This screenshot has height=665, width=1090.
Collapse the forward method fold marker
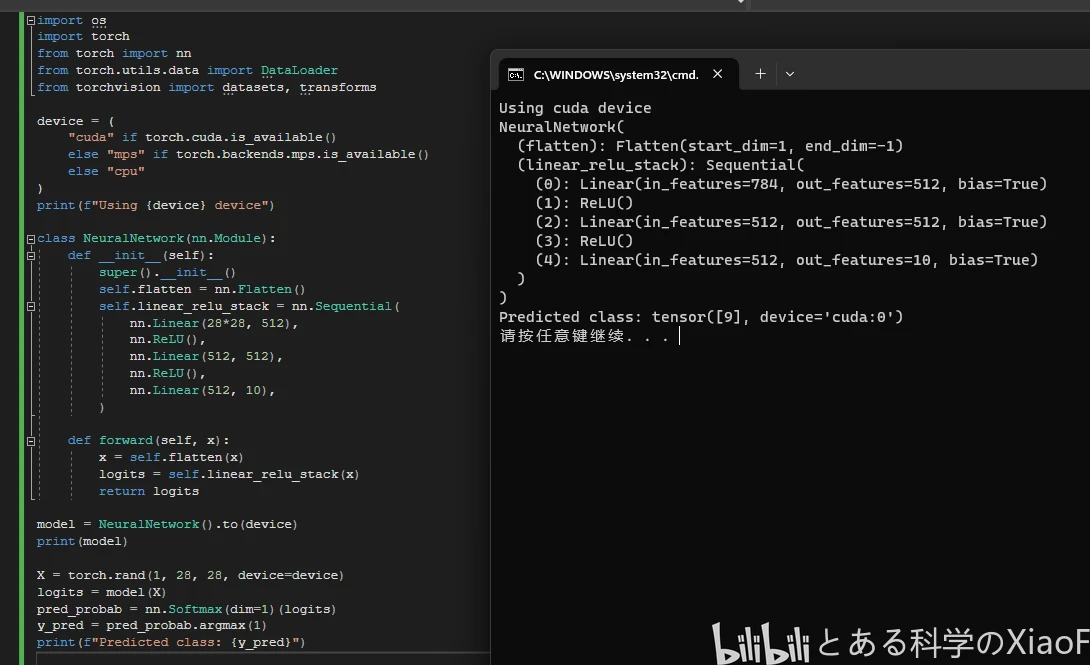[x=31, y=441]
